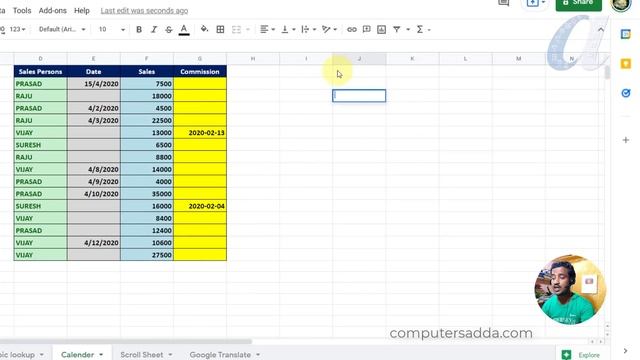Select the cell with date 15/4/2020
Image resolution: width=640 pixels, height=360 pixels.
point(93,84)
